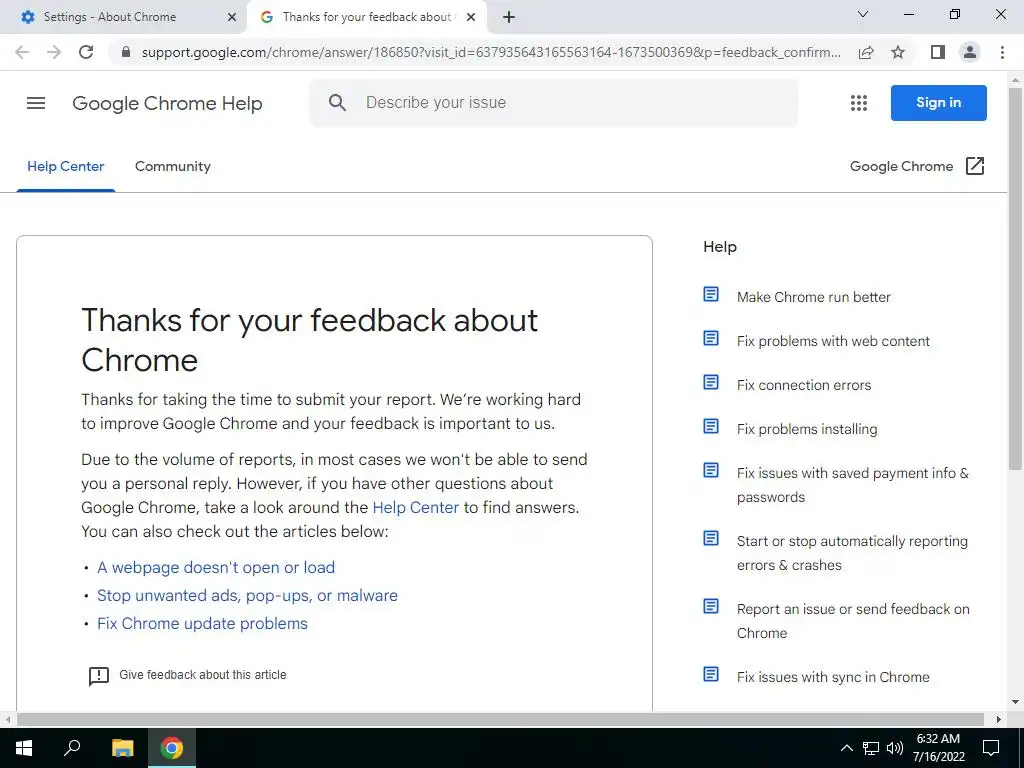Open Fix problems with web content

[x=833, y=341]
